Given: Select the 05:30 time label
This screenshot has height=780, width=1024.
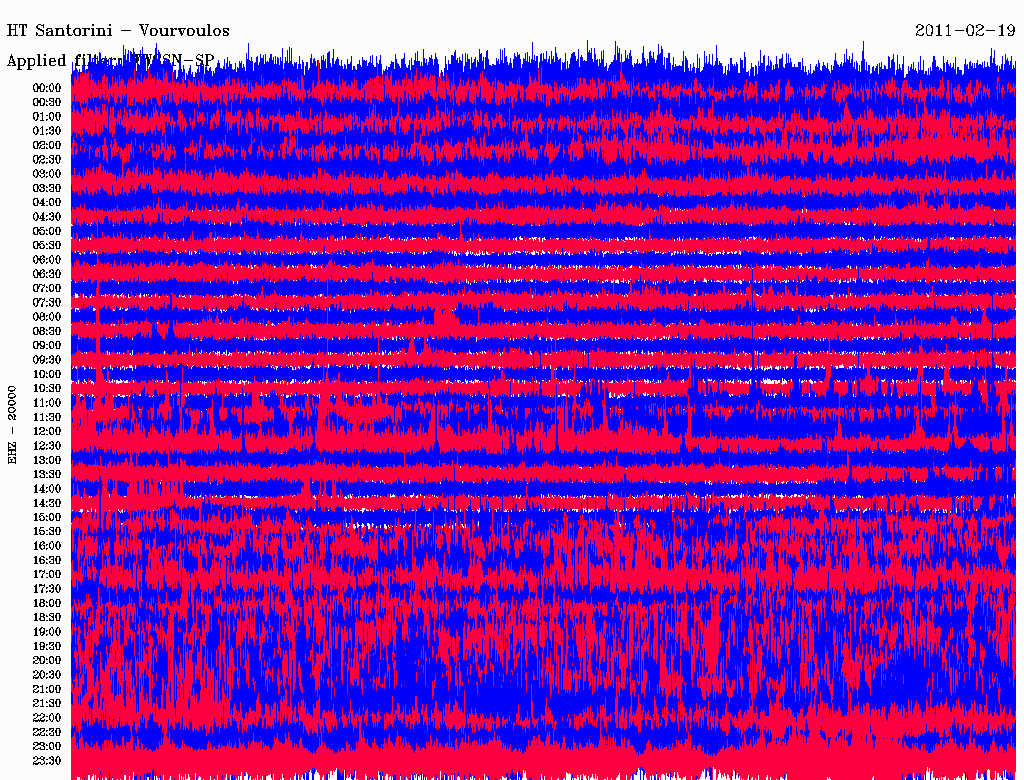Looking at the screenshot, I should coord(47,246).
